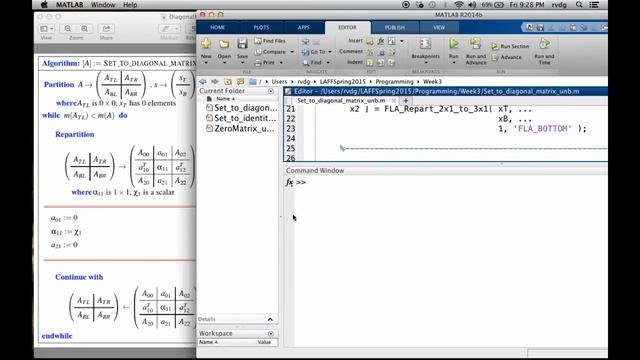640x360 pixels.
Task: Click the New file plus icon
Action: (206, 44)
